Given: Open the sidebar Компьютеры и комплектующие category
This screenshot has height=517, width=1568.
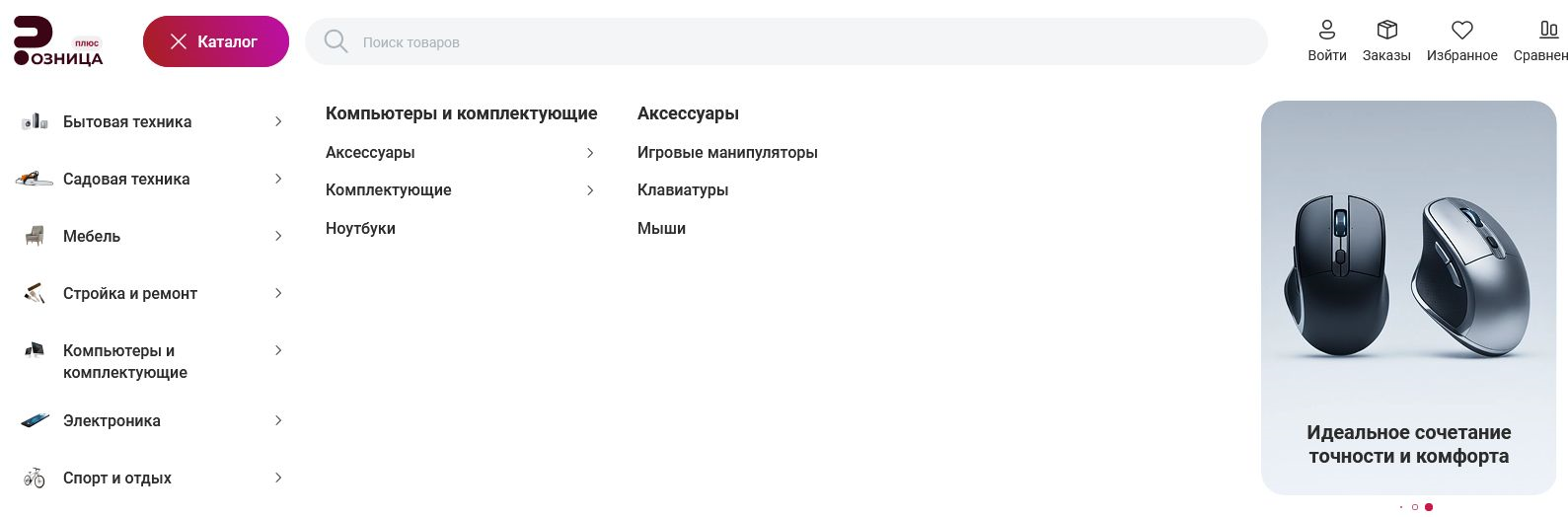Looking at the screenshot, I should (x=125, y=361).
